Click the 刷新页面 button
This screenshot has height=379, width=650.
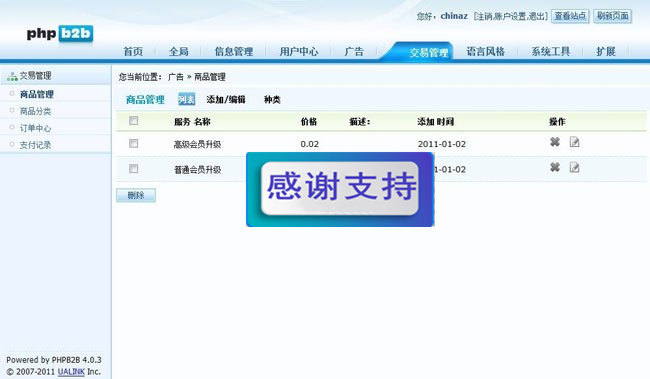612,16
